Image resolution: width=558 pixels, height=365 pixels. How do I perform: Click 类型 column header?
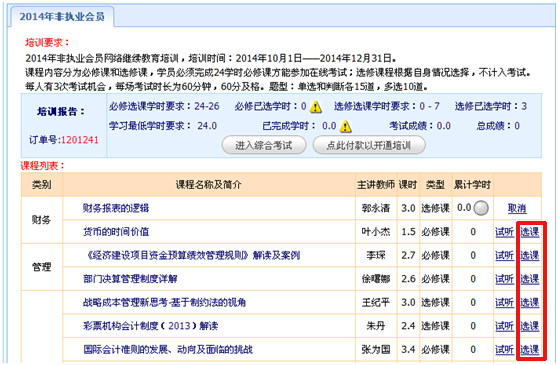(436, 185)
